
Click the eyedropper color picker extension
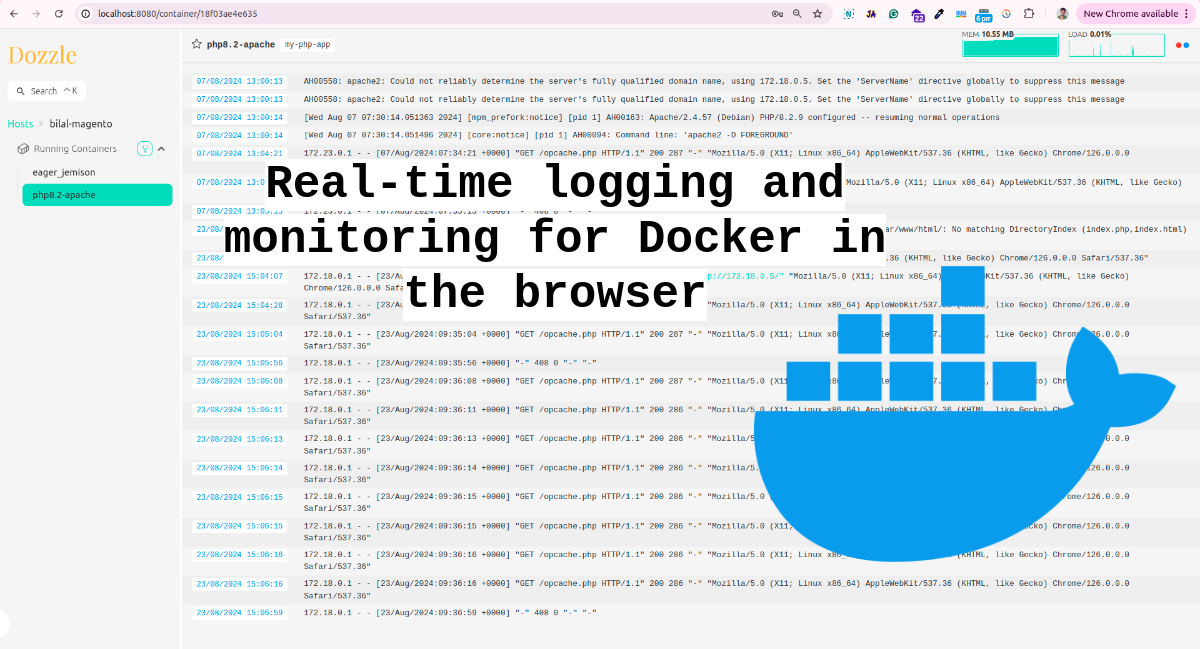(x=939, y=14)
